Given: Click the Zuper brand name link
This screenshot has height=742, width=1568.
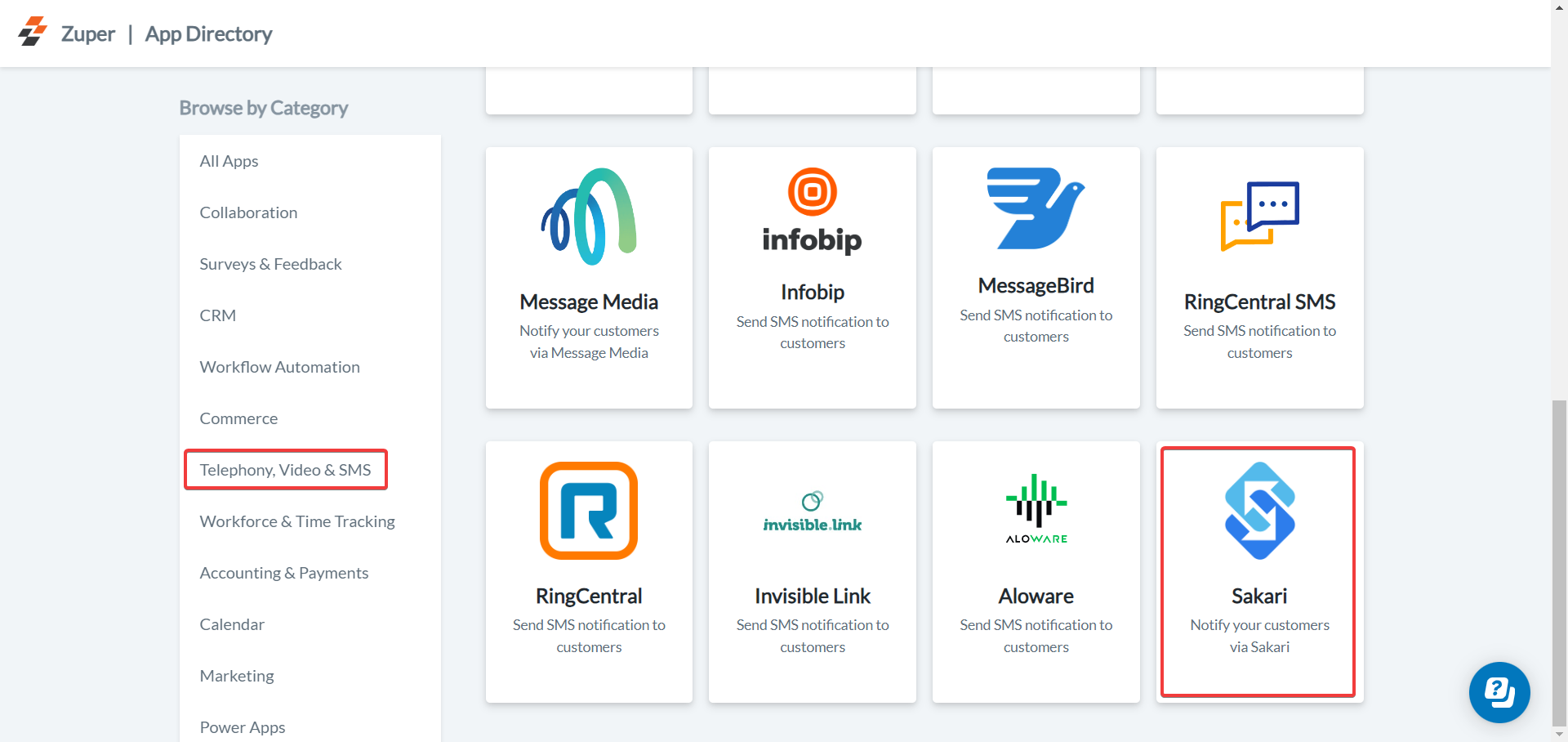Looking at the screenshot, I should [88, 34].
